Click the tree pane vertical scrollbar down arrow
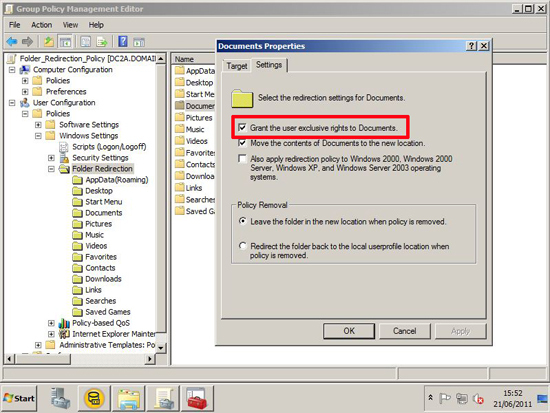The width and height of the screenshot is (550, 413). [x=161, y=348]
